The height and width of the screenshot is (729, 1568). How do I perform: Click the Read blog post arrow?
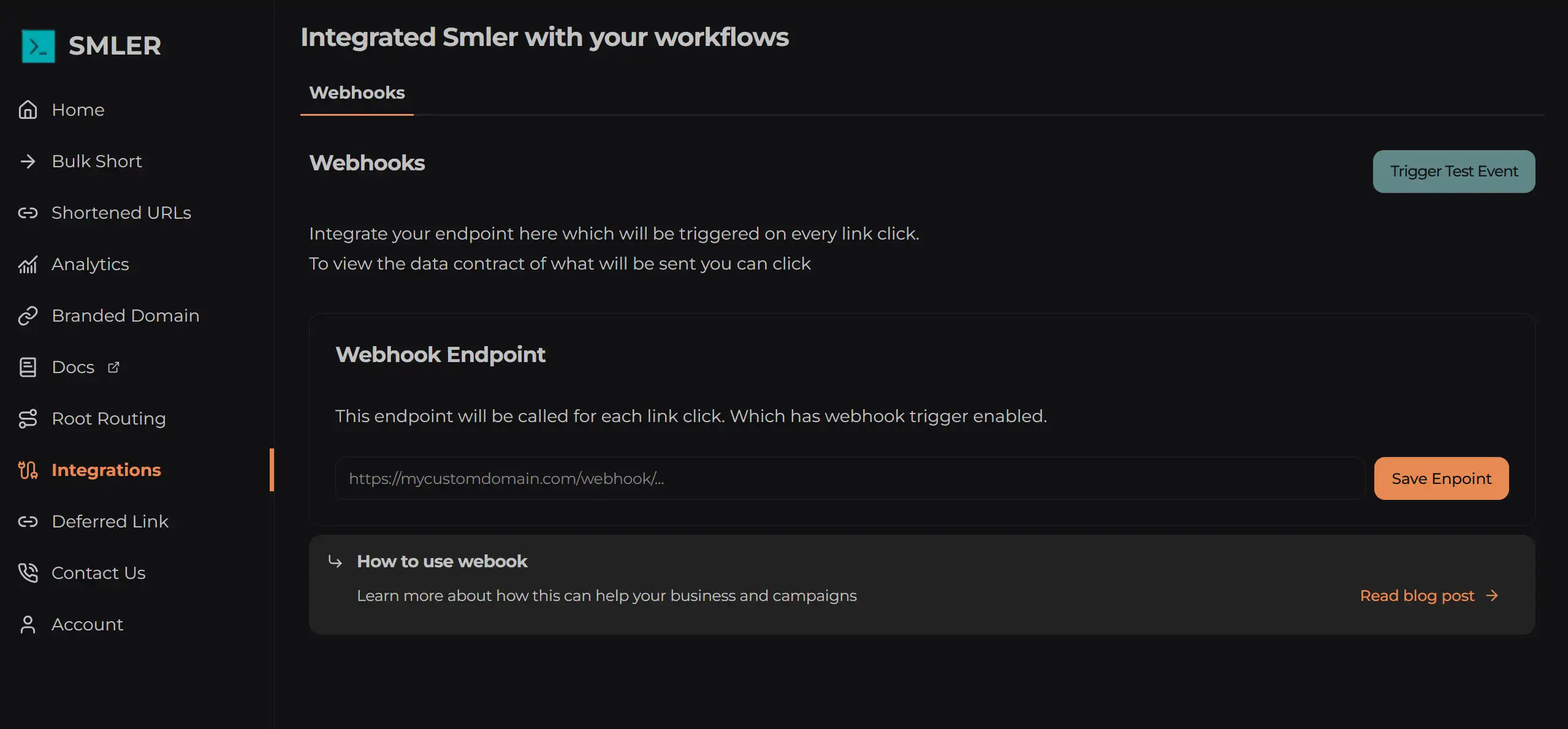(x=1493, y=595)
